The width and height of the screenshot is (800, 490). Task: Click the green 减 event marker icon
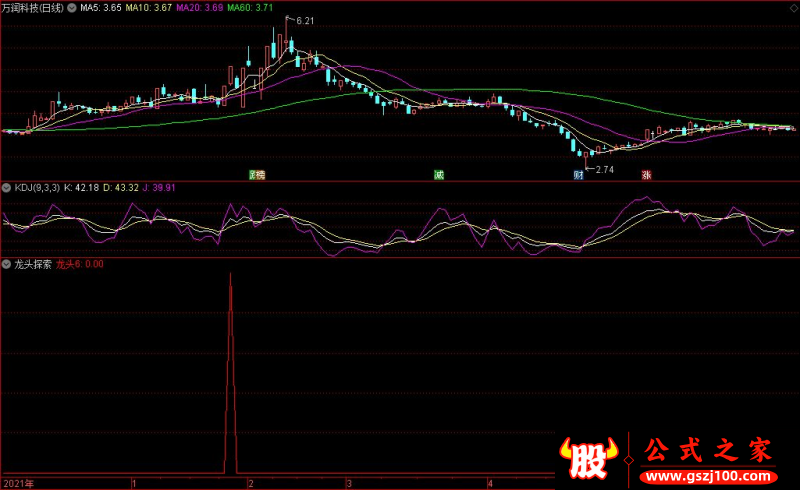click(439, 175)
